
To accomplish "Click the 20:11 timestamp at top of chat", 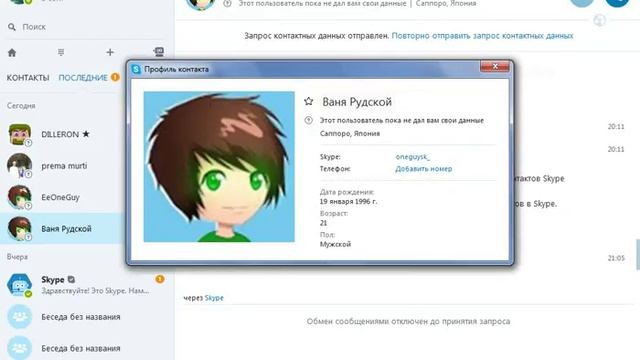I will click(x=616, y=127).
